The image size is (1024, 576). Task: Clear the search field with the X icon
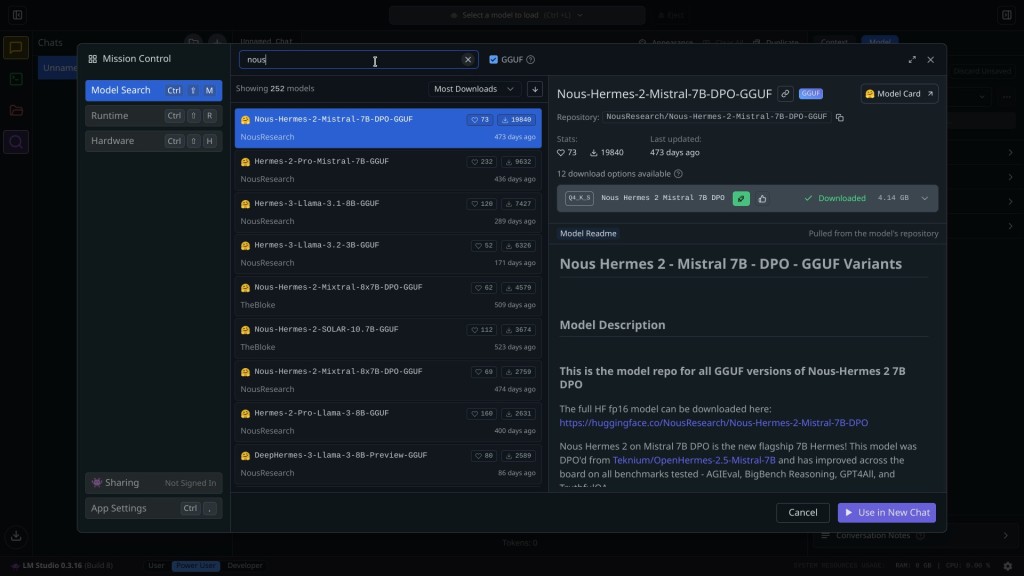[467, 60]
